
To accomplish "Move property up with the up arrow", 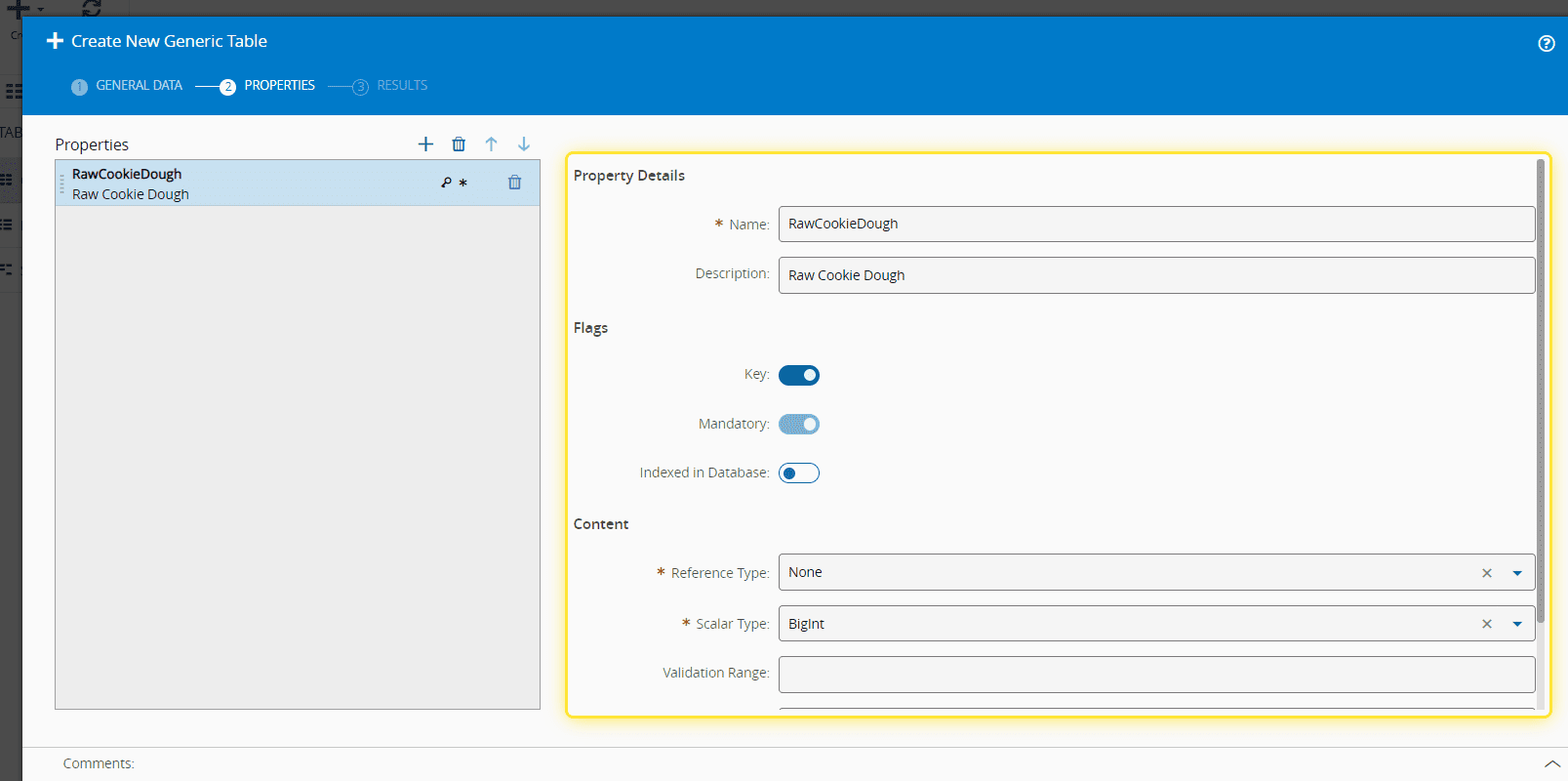I will tap(492, 144).
